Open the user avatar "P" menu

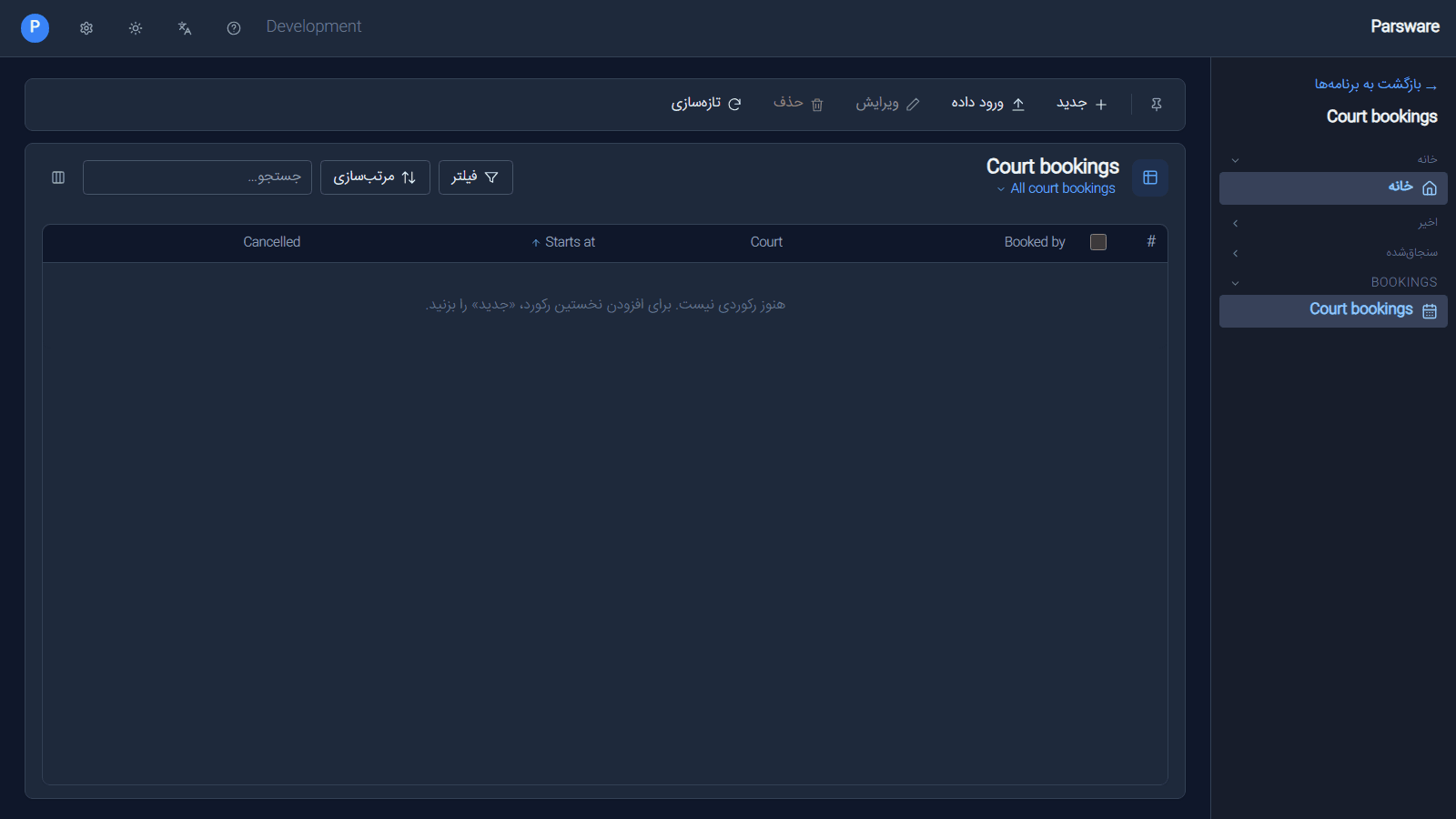pyautogui.click(x=35, y=28)
